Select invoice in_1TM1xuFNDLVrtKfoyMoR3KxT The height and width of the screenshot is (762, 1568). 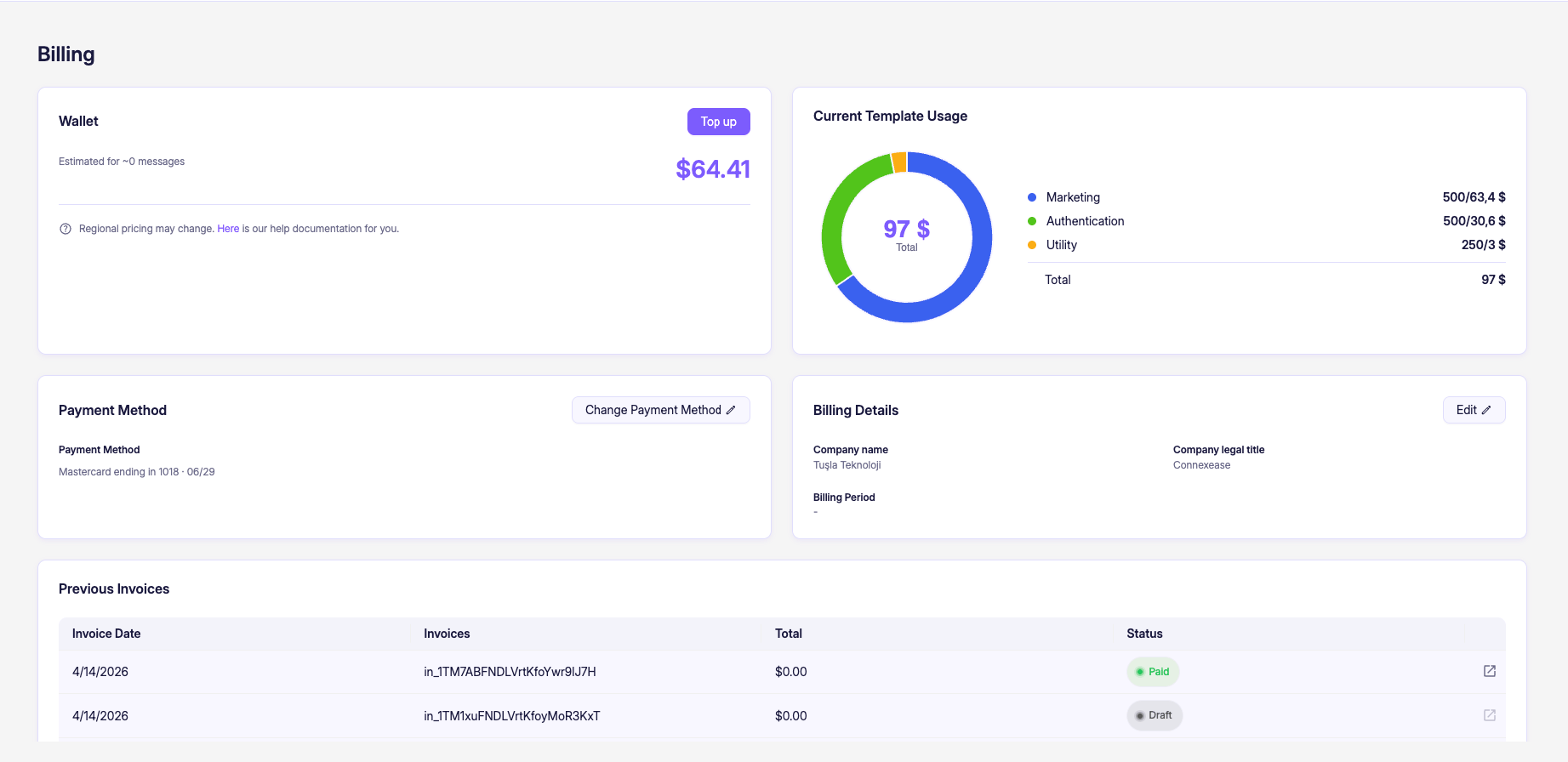click(x=512, y=716)
